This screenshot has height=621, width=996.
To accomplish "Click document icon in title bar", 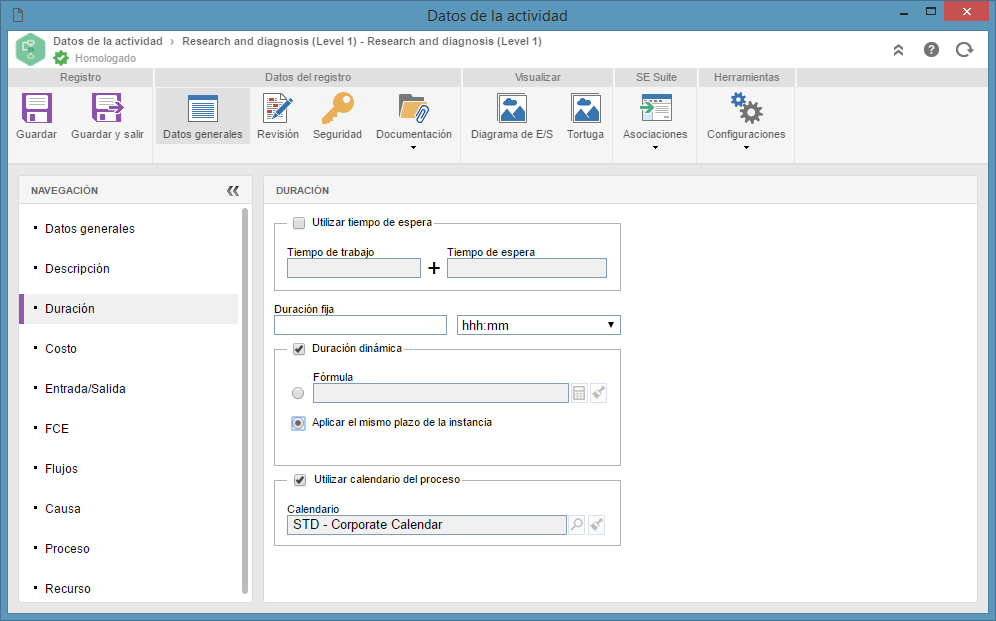I will 18,15.
